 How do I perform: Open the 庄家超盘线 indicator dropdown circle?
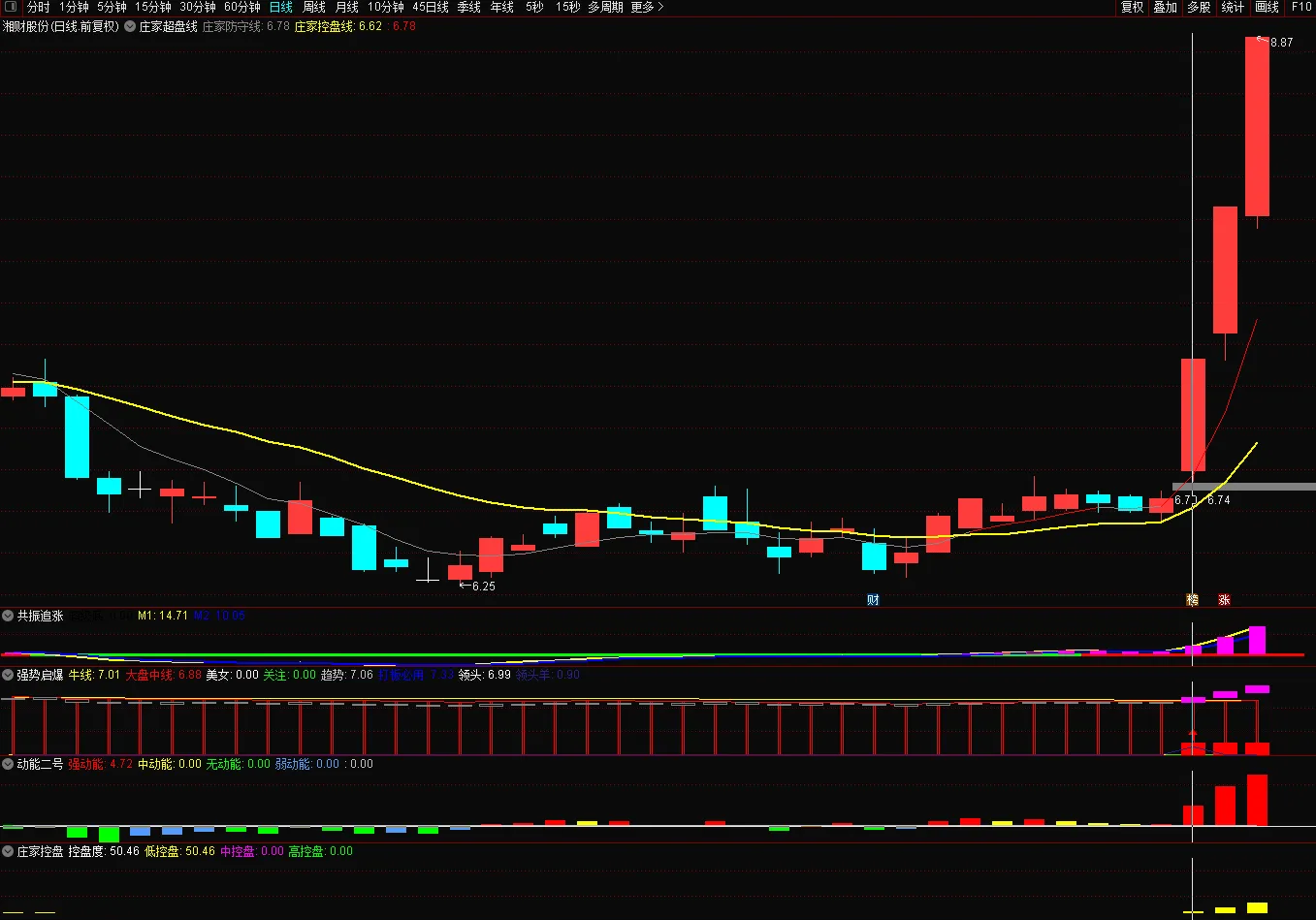(130, 26)
